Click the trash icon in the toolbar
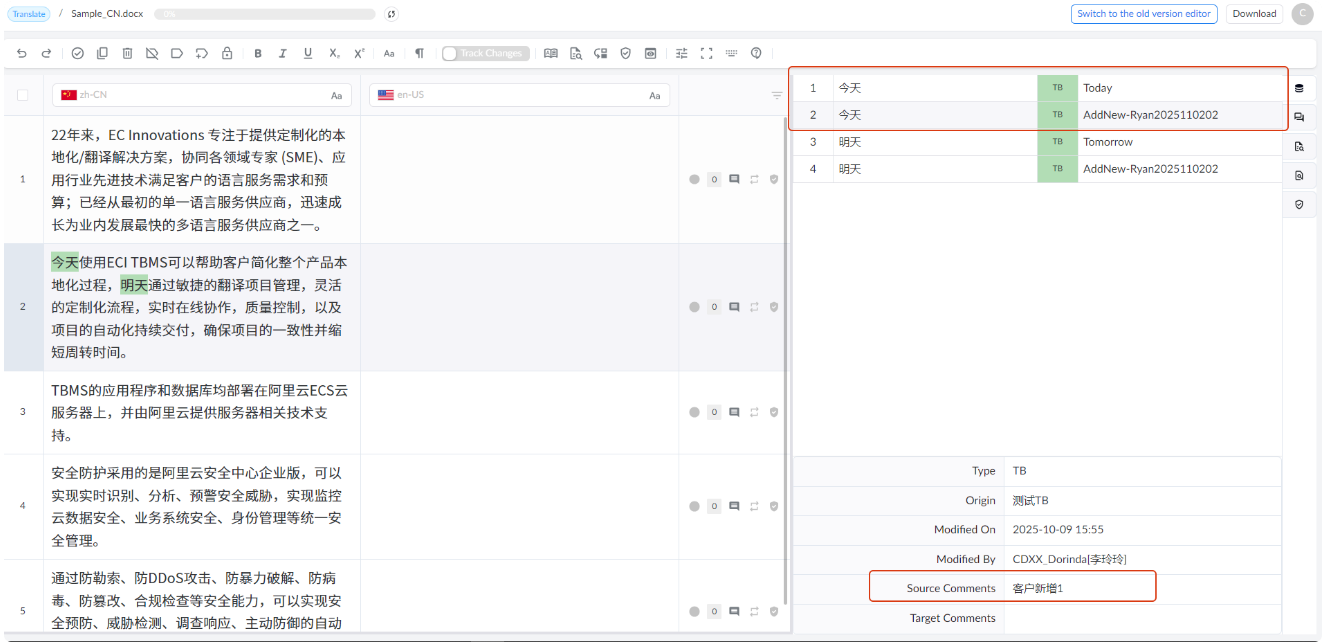 (127, 53)
